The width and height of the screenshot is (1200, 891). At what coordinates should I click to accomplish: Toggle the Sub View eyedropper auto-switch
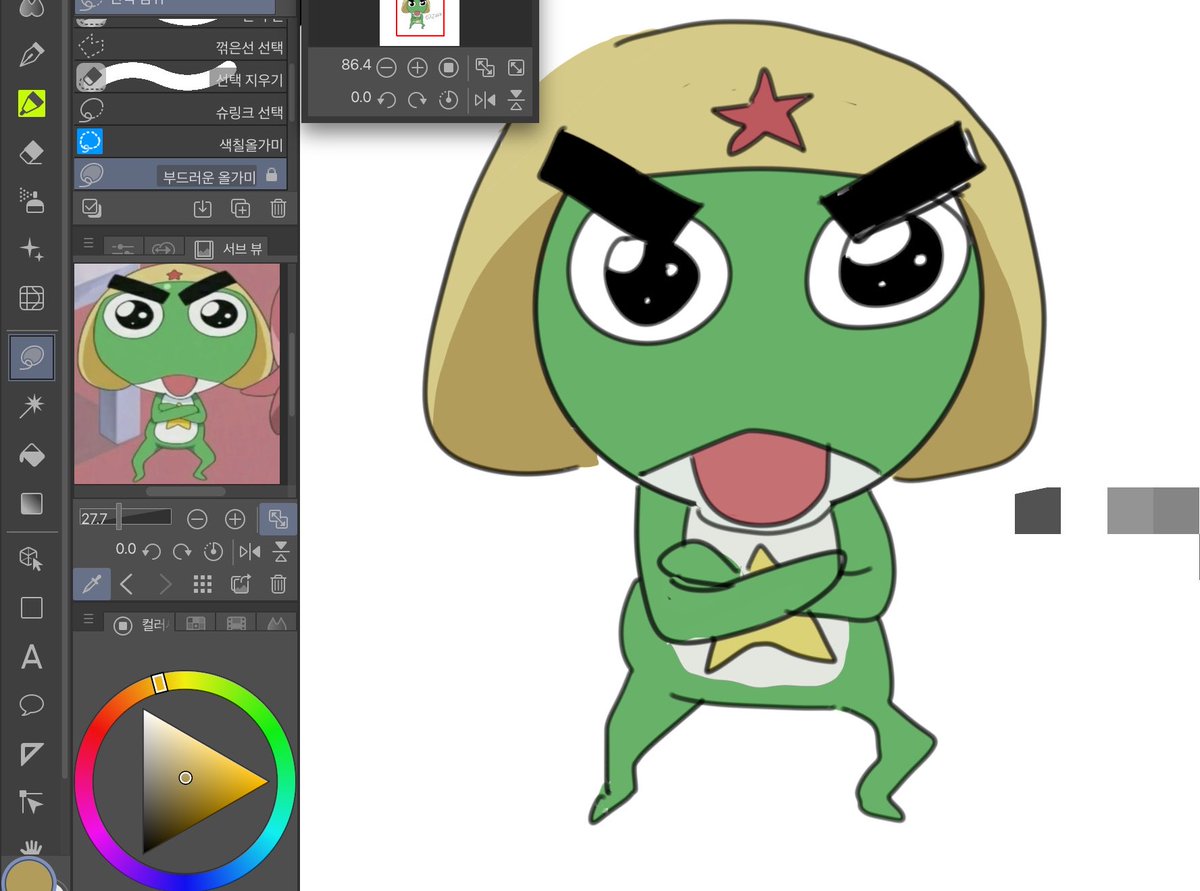coord(92,585)
